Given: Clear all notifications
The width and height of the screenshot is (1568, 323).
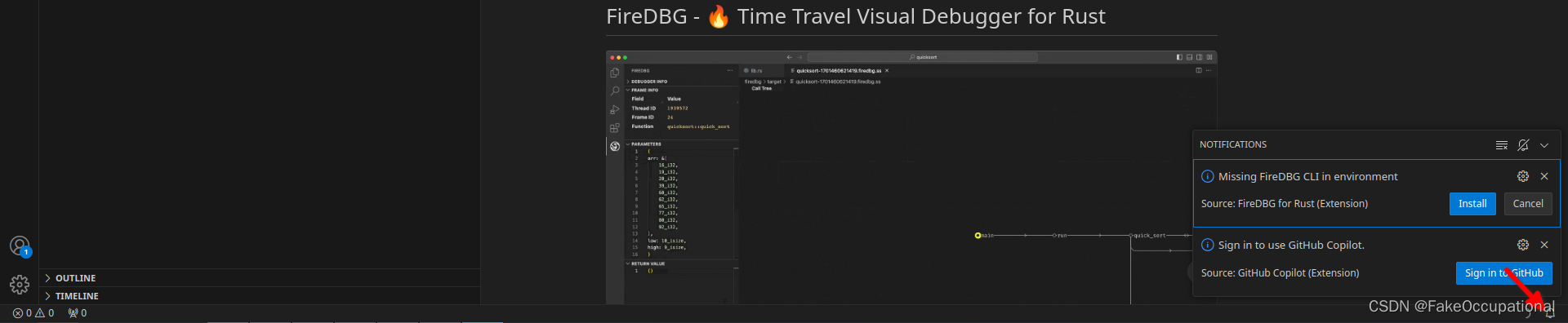Looking at the screenshot, I should coord(1501,145).
